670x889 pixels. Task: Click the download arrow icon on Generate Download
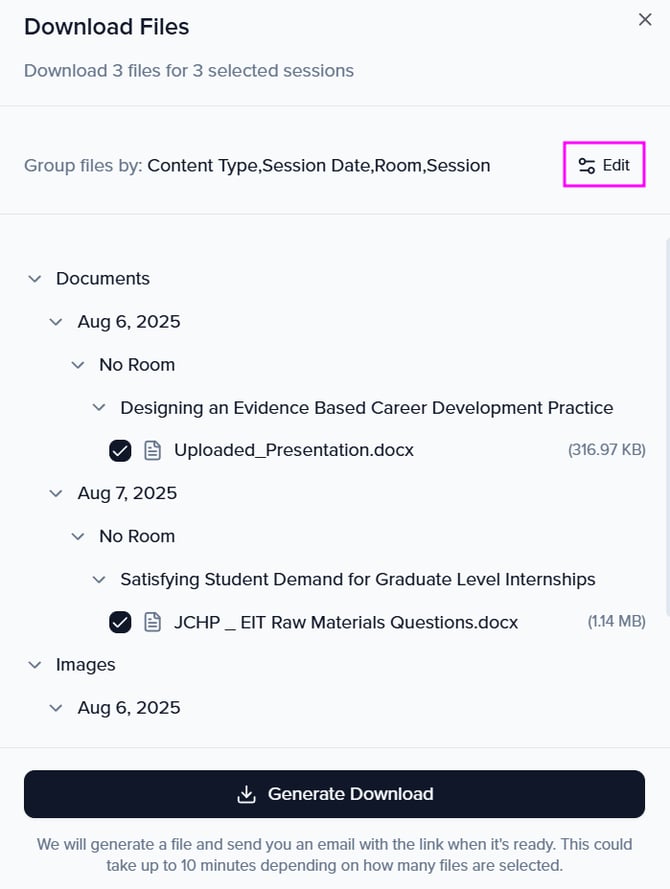[x=246, y=794]
